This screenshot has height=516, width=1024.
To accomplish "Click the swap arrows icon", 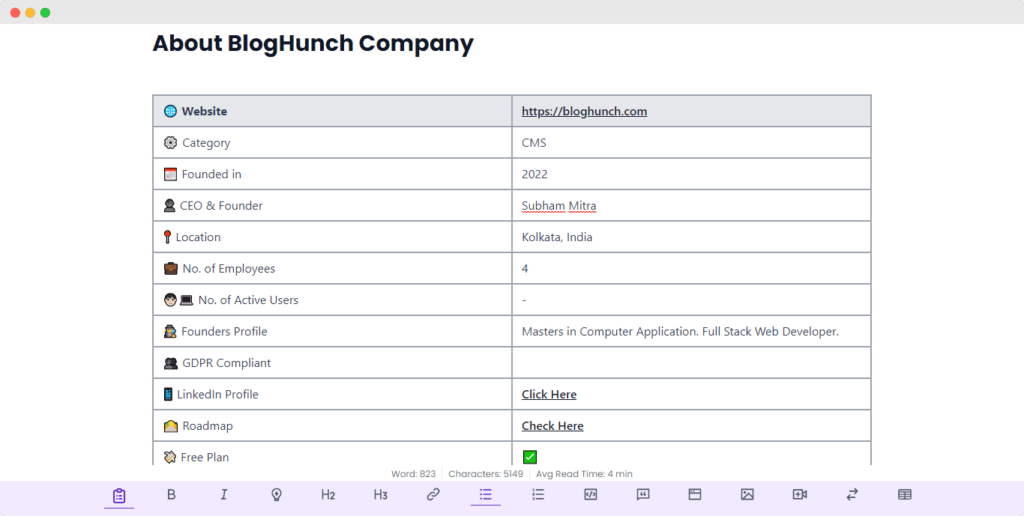I will point(852,494).
